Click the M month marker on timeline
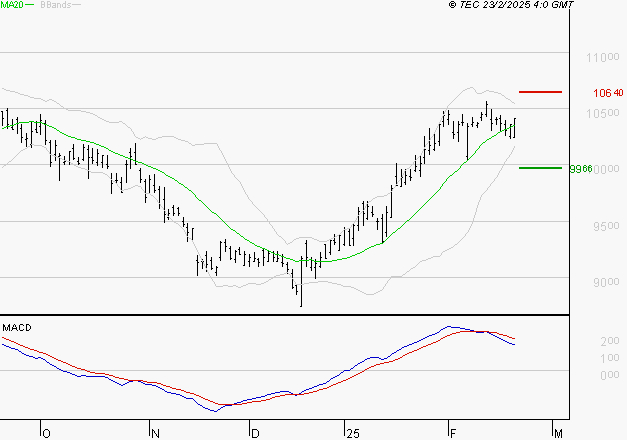Image resolution: width=627 pixels, height=440 pixels. click(x=558, y=433)
